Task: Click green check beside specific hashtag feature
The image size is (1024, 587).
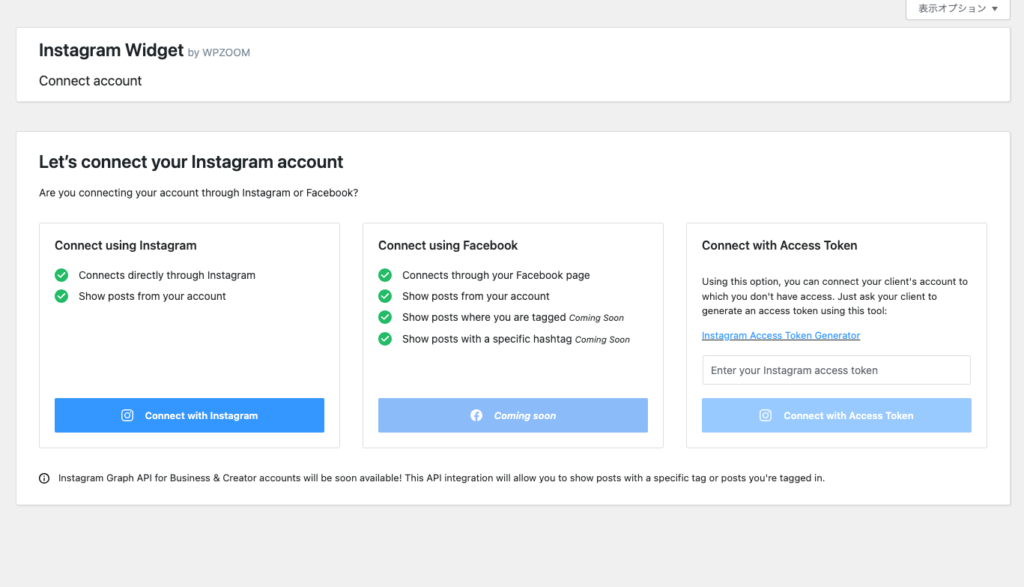Action: click(x=385, y=339)
